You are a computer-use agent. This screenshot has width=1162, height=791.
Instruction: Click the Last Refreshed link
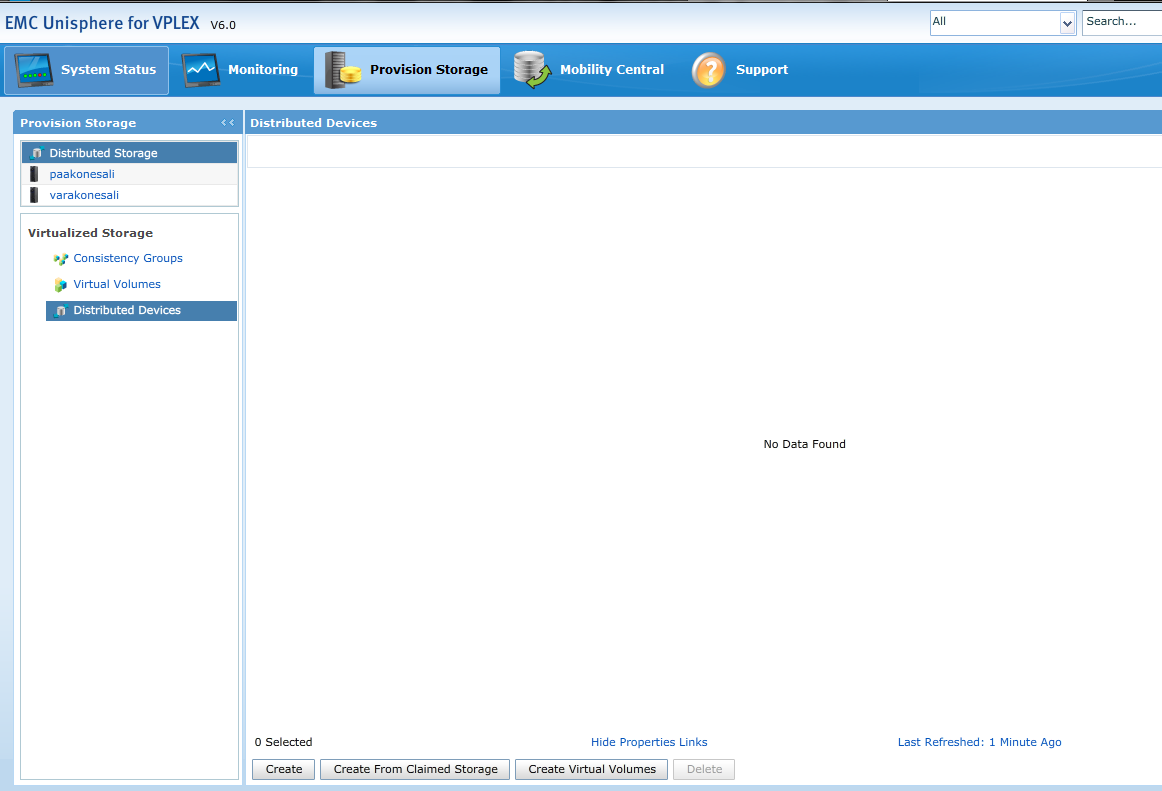pos(979,742)
